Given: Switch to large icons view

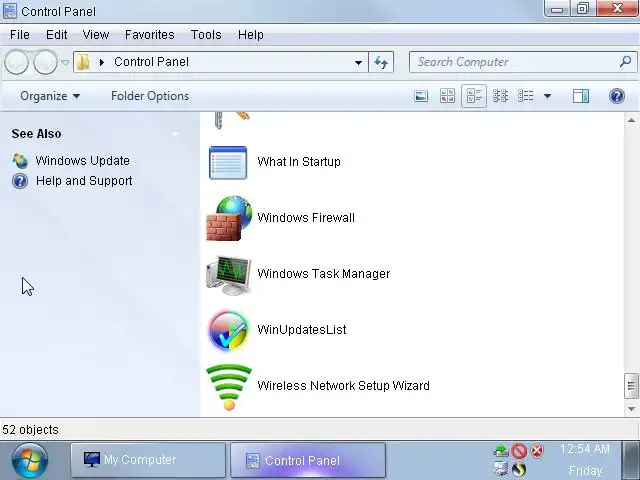Looking at the screenshot, I should point(421,96).
